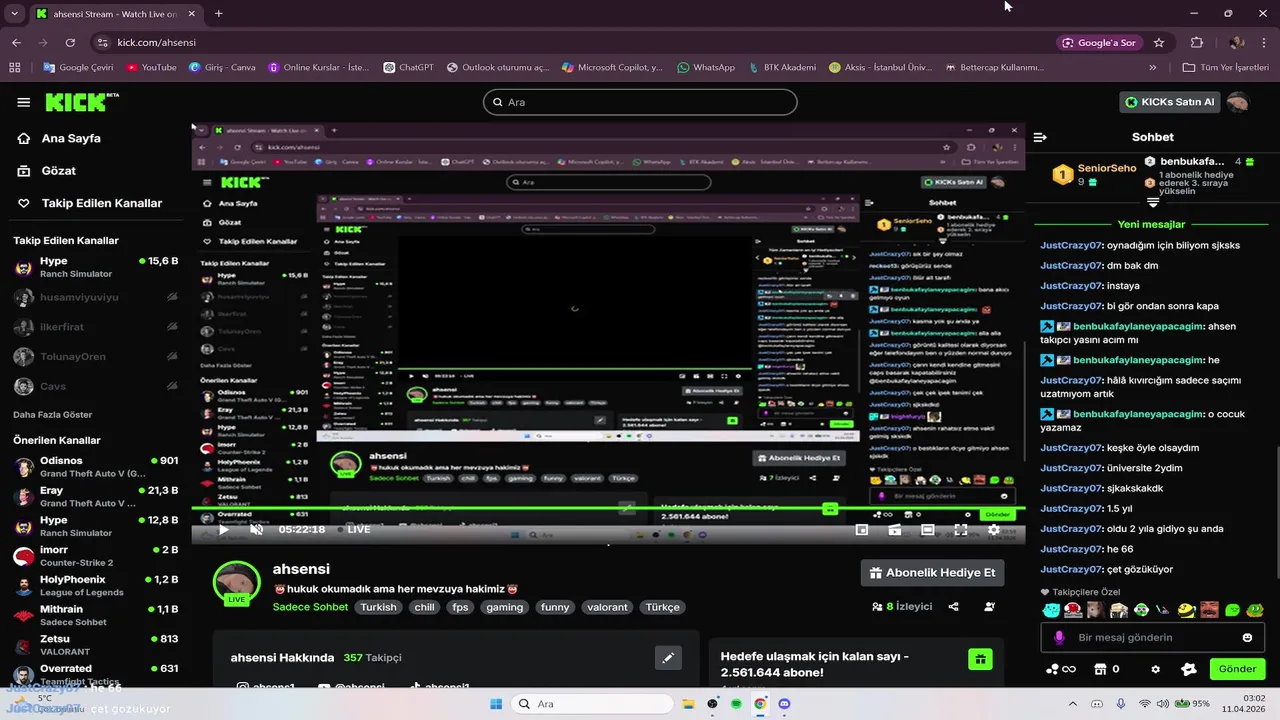Toggle follow icon beside the share icon
The width and height of the screenshot is (1280, 720).
tap(989, 606)
